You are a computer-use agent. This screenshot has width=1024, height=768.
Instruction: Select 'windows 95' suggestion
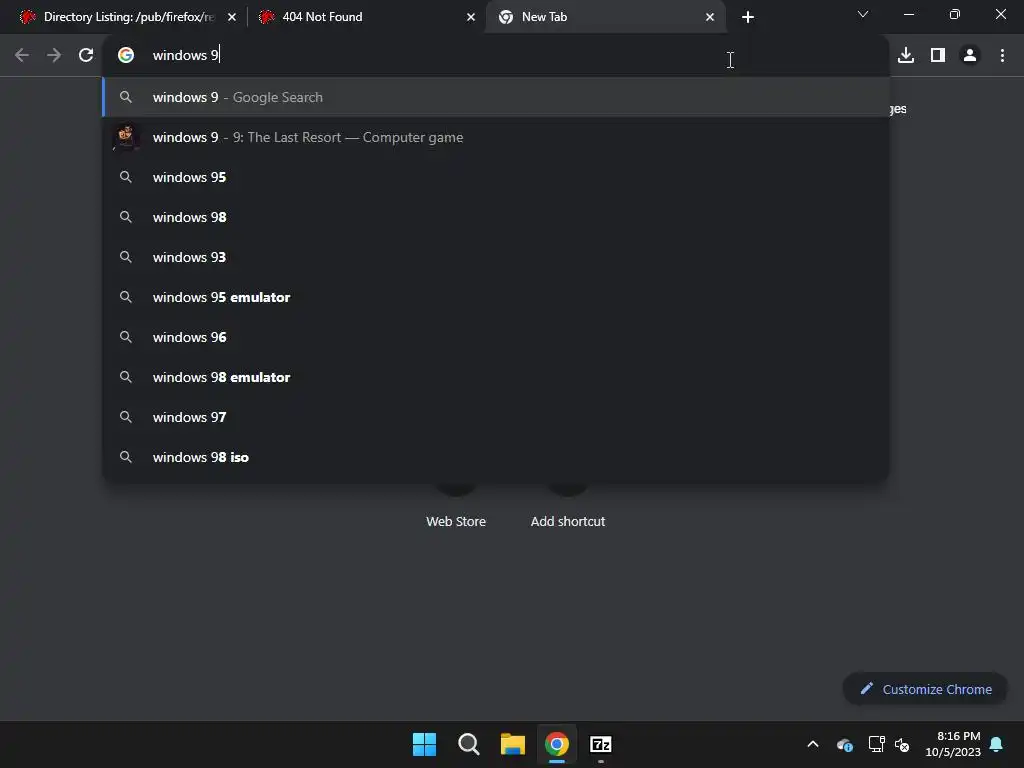496,177
